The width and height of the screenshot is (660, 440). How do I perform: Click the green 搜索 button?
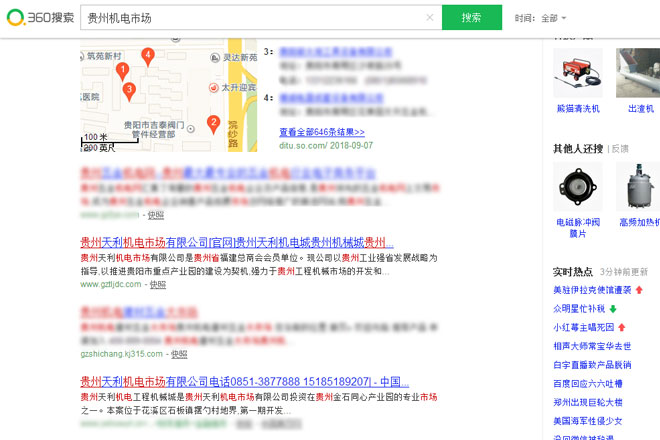point(472,18)
